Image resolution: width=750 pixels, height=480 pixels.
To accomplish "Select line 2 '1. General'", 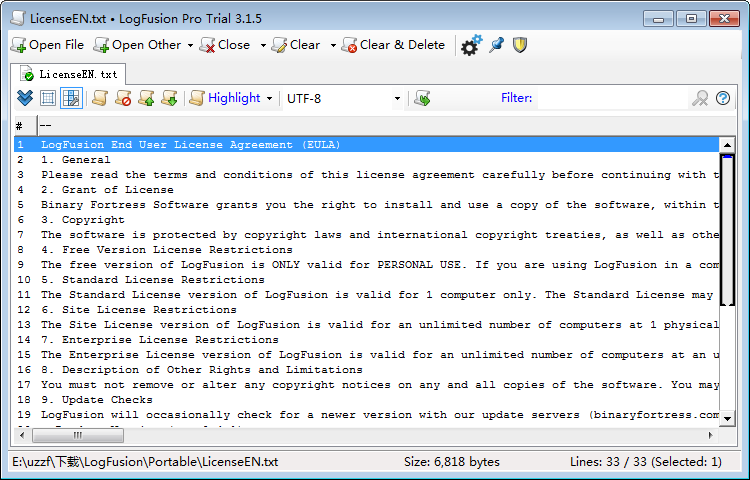I will coord(366,160).
